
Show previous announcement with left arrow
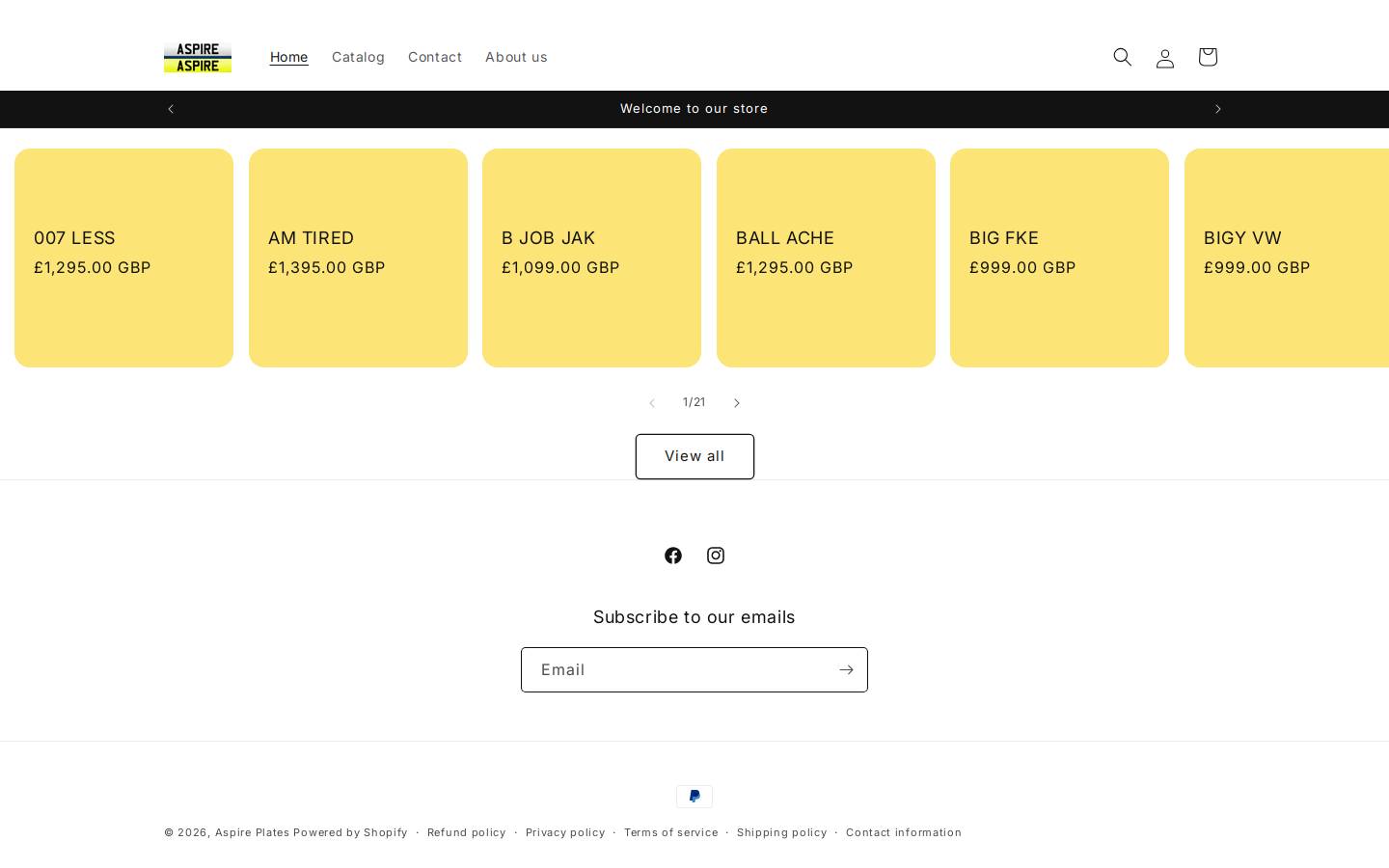pos(171,109)
